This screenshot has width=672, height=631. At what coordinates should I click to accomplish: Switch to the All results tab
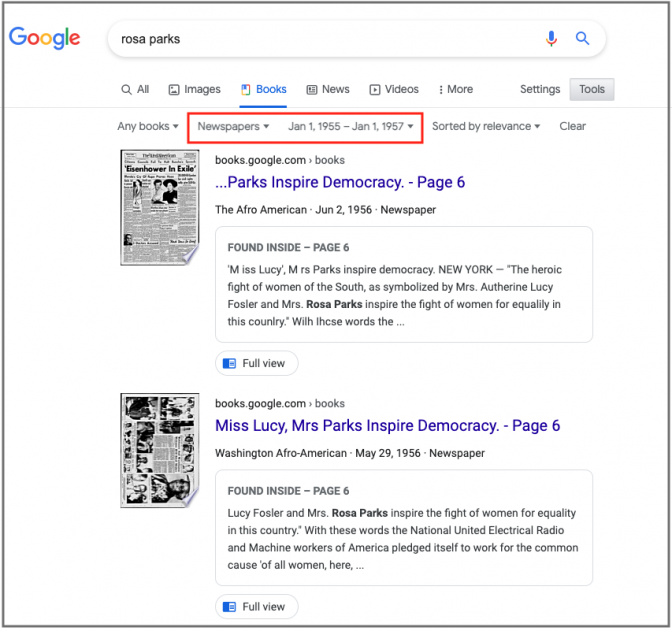pyautogui.click(x=135, y=89)
